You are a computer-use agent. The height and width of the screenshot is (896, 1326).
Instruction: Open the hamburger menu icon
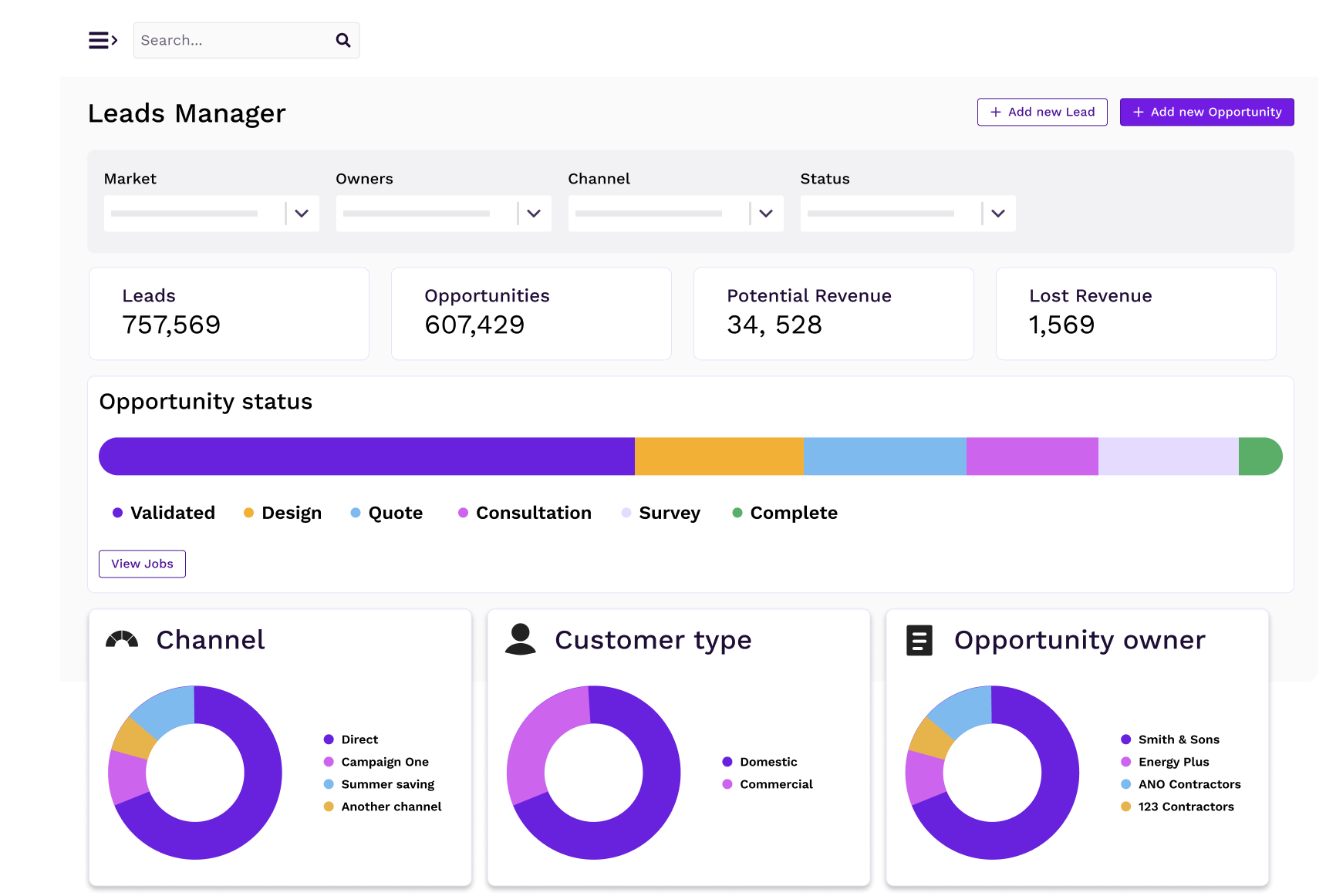click(103, 40)
